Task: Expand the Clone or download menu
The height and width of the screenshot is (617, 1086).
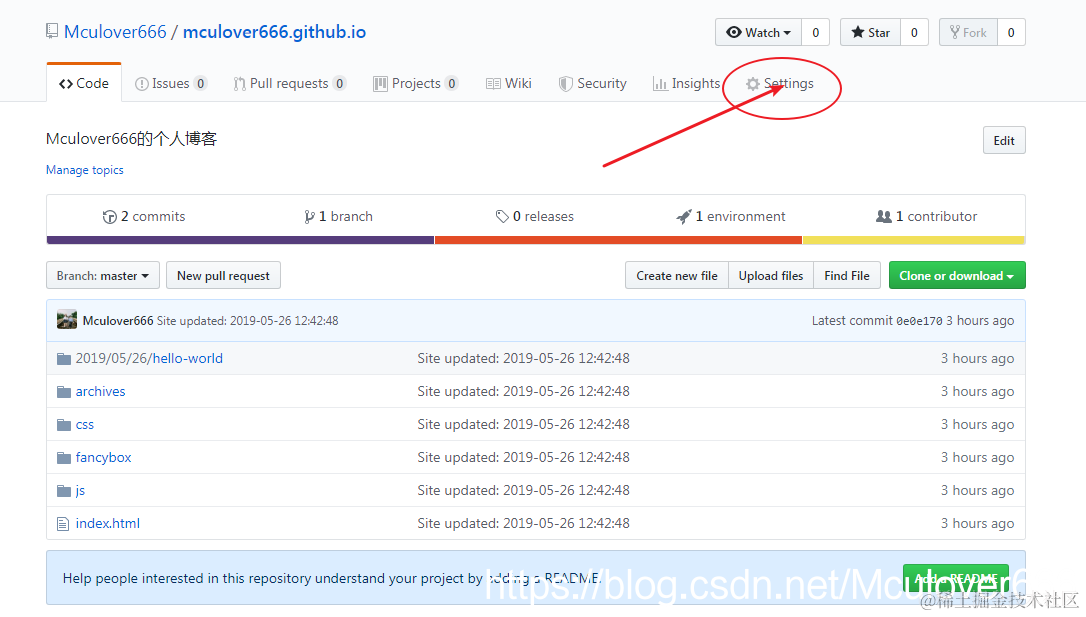Action: pos(957,276)
